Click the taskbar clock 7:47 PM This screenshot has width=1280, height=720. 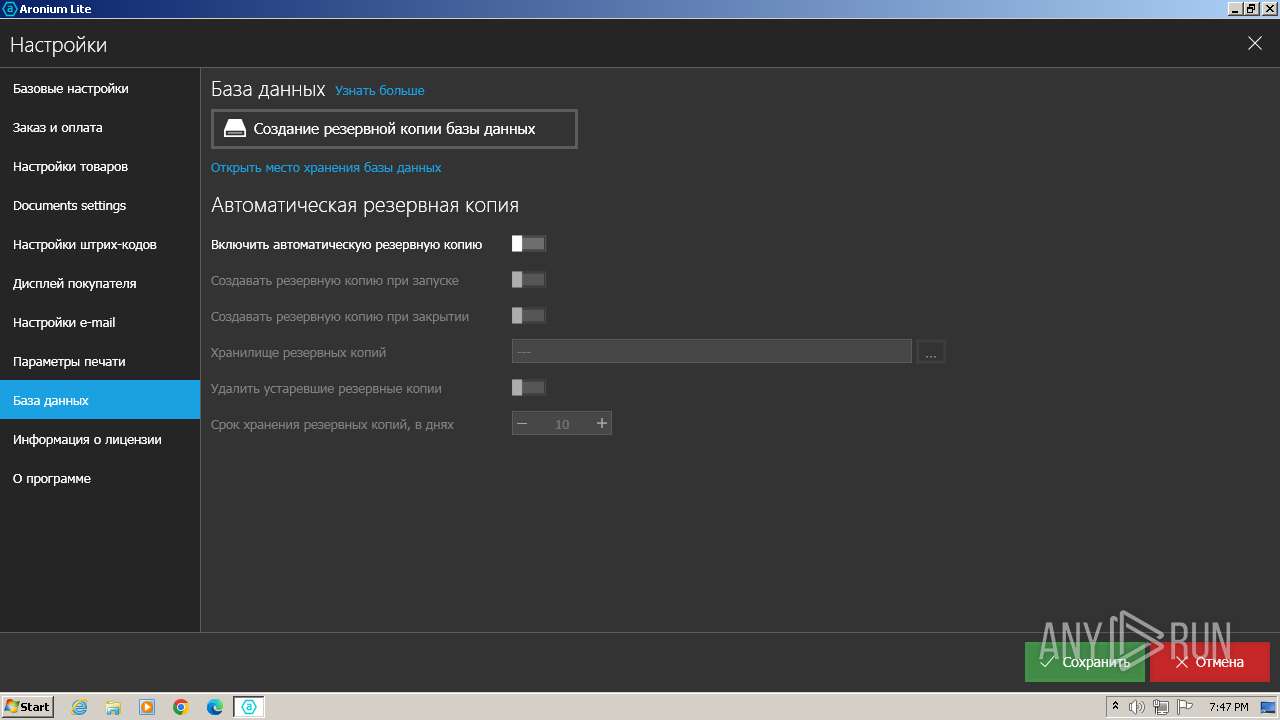coord(1229,707)
